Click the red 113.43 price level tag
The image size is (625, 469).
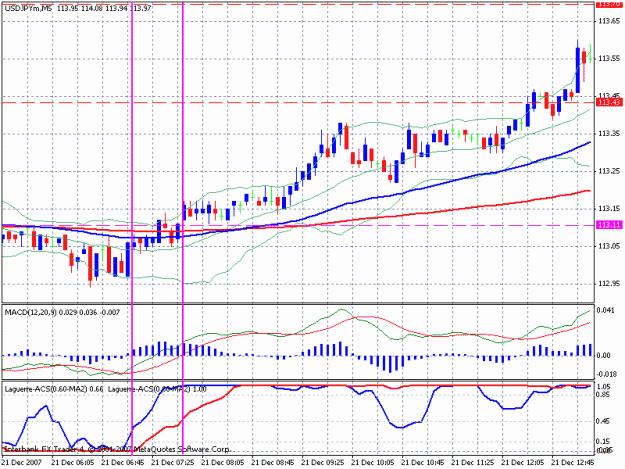[x=609, y=103]
